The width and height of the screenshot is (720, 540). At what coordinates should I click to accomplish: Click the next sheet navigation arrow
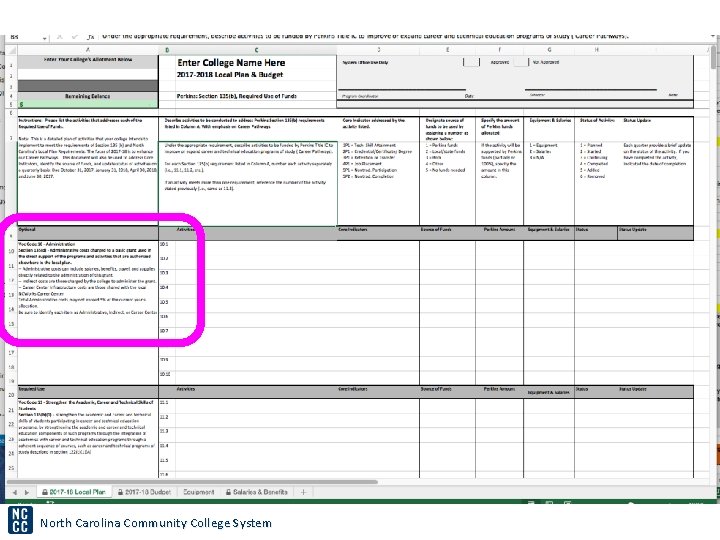(27, 492)
